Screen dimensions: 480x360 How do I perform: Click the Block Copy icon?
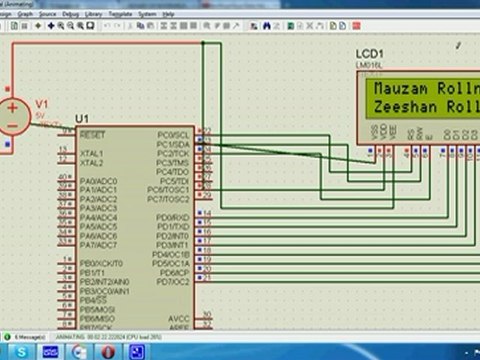[x=164, y=26]
